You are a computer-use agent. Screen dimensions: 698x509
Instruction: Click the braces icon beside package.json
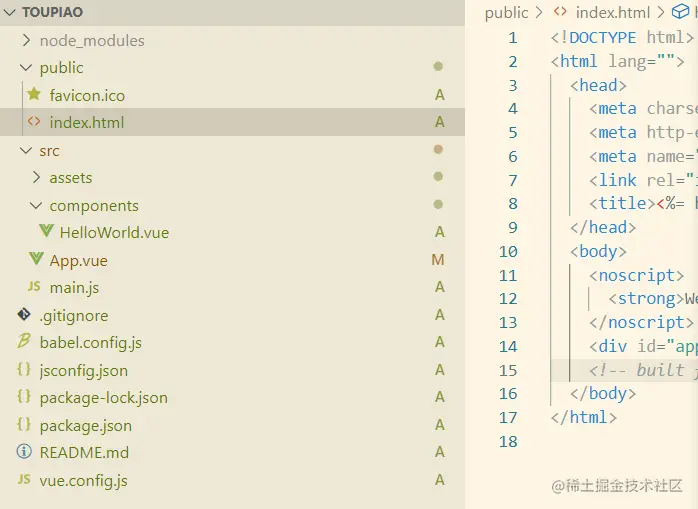(24, 424)
